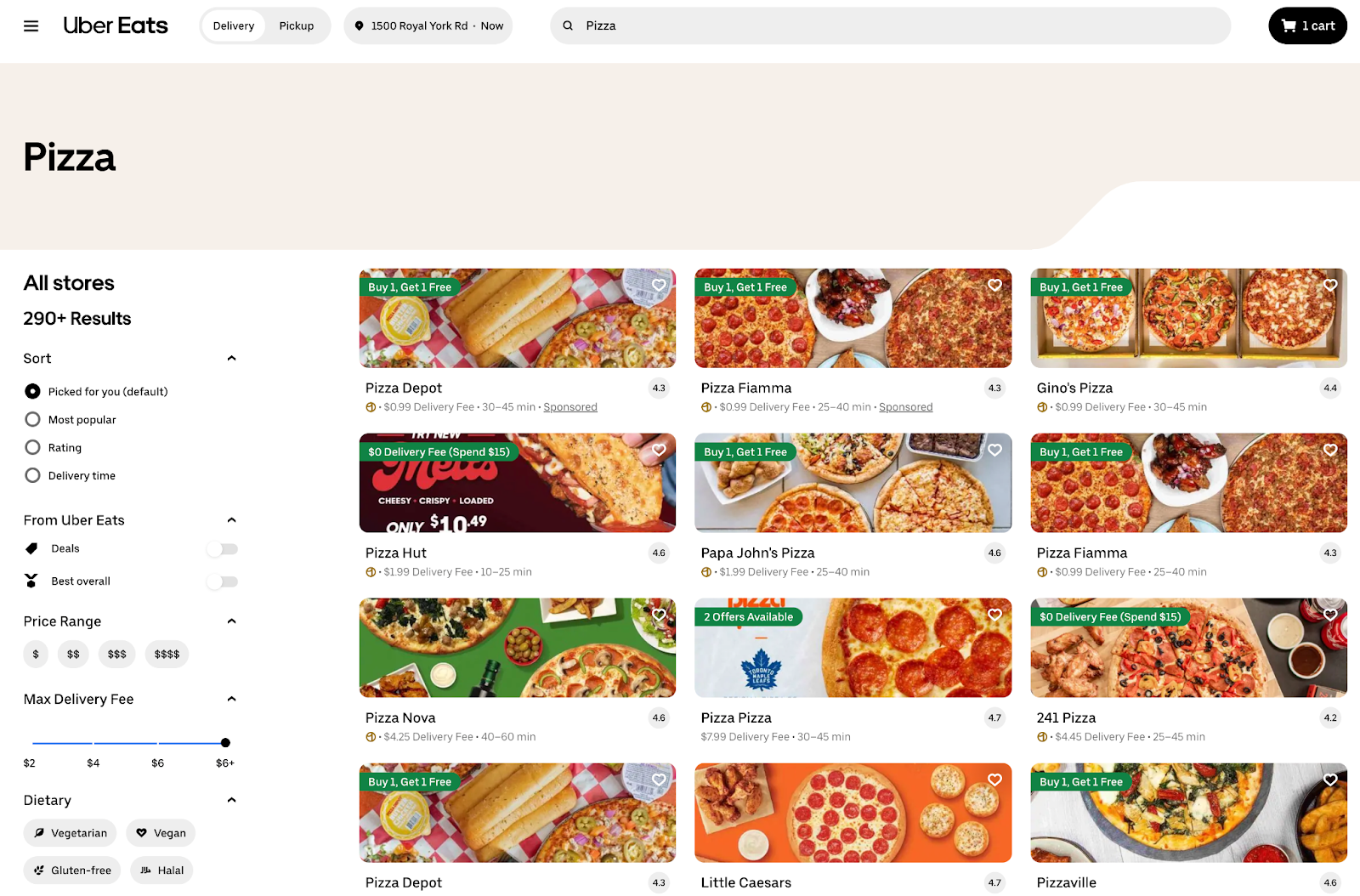This screenshot has width=1360, height=896.
Task: Click the Best overall medal icon
Action: (x=31, y=581)
